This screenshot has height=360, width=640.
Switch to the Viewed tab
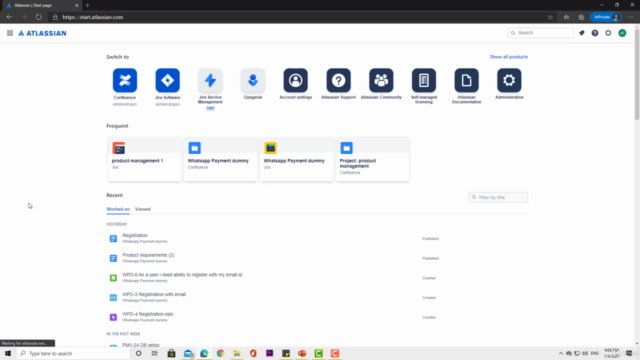(143, 209)
